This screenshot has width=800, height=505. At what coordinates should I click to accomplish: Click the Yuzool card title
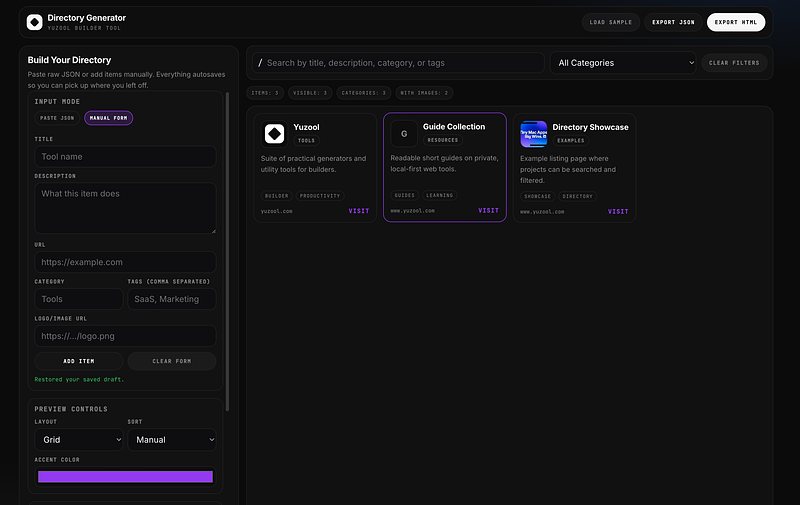[x=306, y=127]
